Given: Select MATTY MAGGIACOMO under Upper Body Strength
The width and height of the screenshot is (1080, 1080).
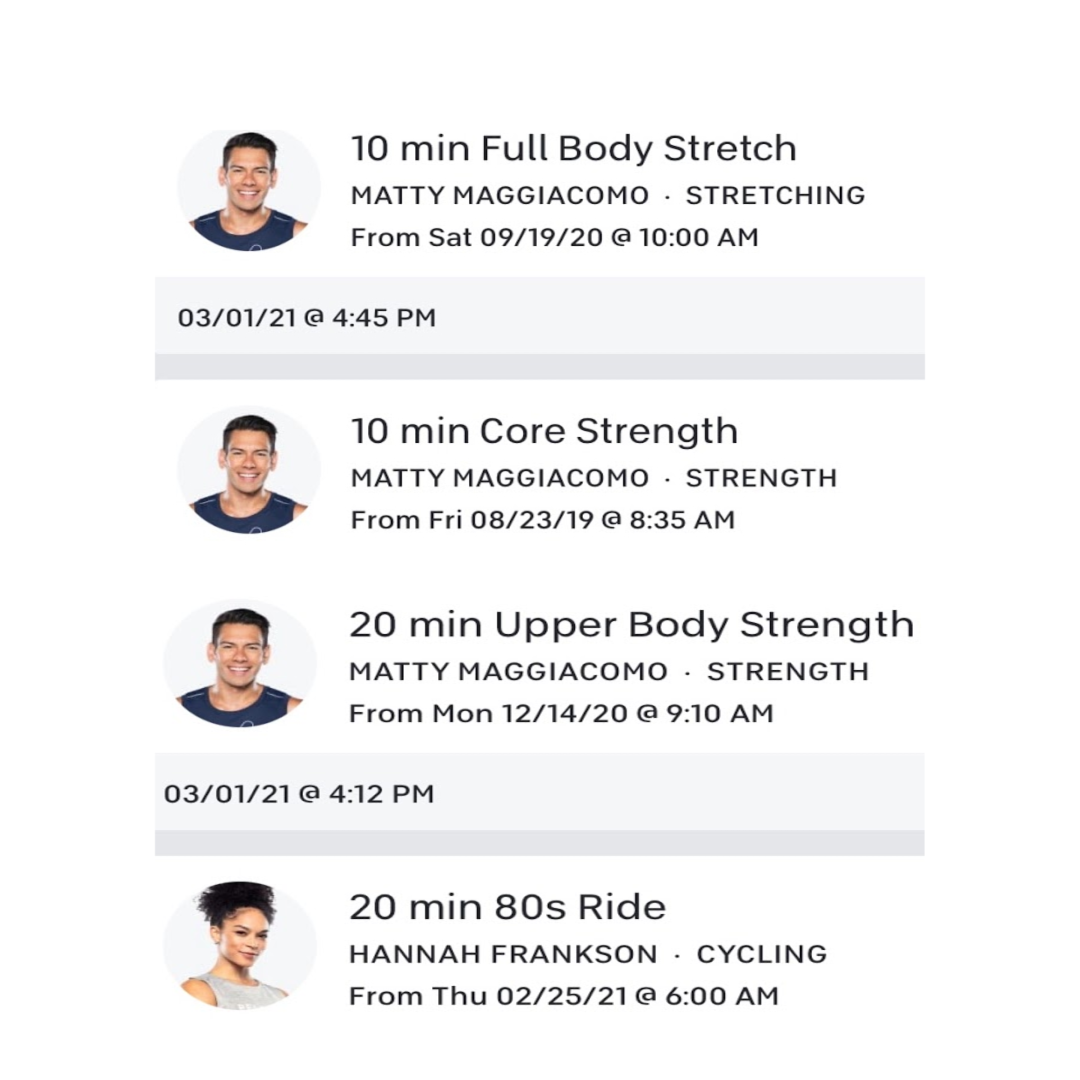Looking at the screenshot, I should 508,672.
